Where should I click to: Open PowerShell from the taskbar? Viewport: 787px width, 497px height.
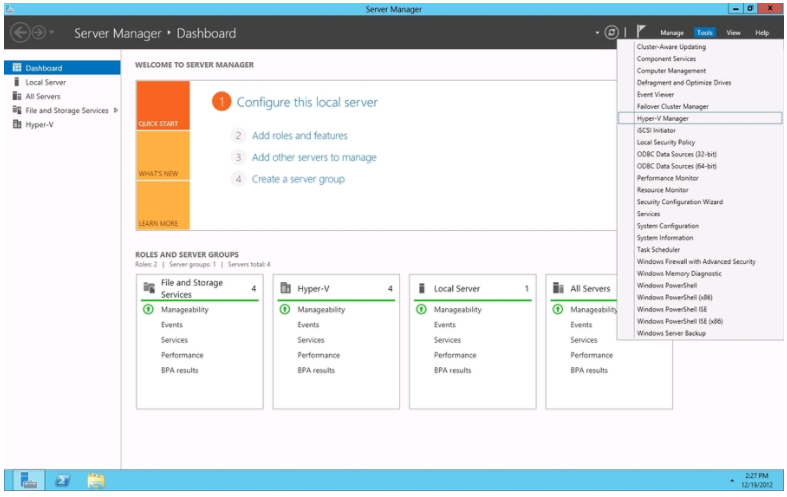(62, 480)
